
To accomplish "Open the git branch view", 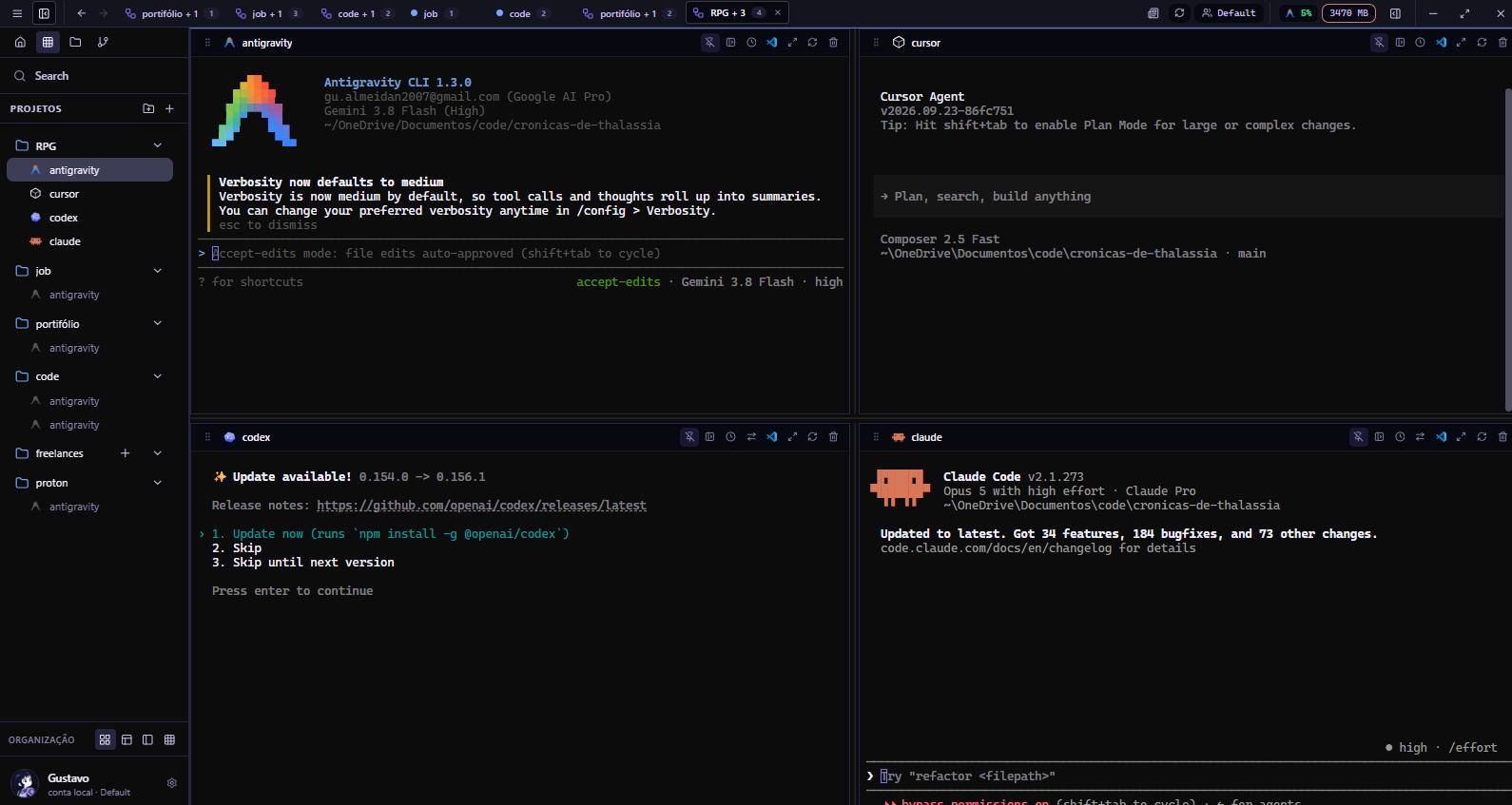I will pos(103,42).
